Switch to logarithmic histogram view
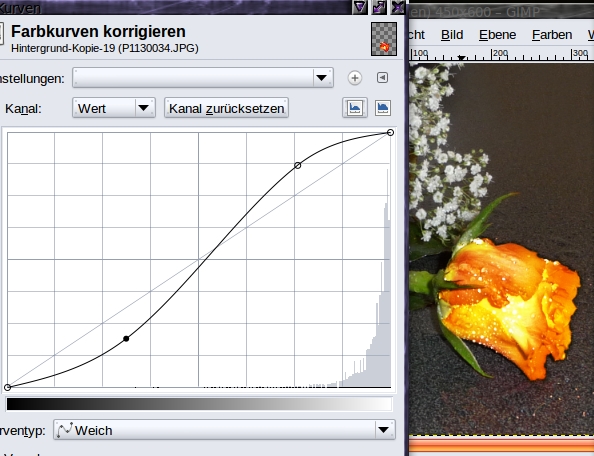Screen dimensions: 594x456 point(383,108)
